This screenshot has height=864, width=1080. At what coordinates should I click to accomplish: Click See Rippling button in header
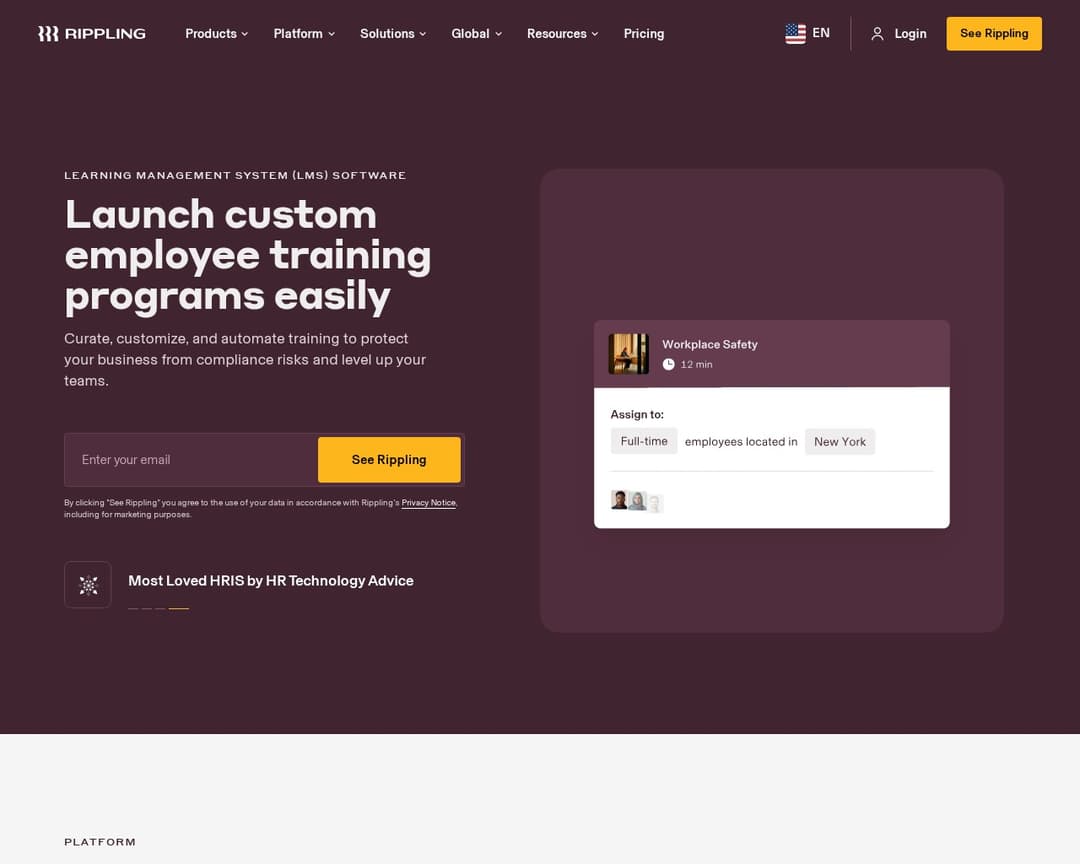pyautogui.click(x=994, y=34)
